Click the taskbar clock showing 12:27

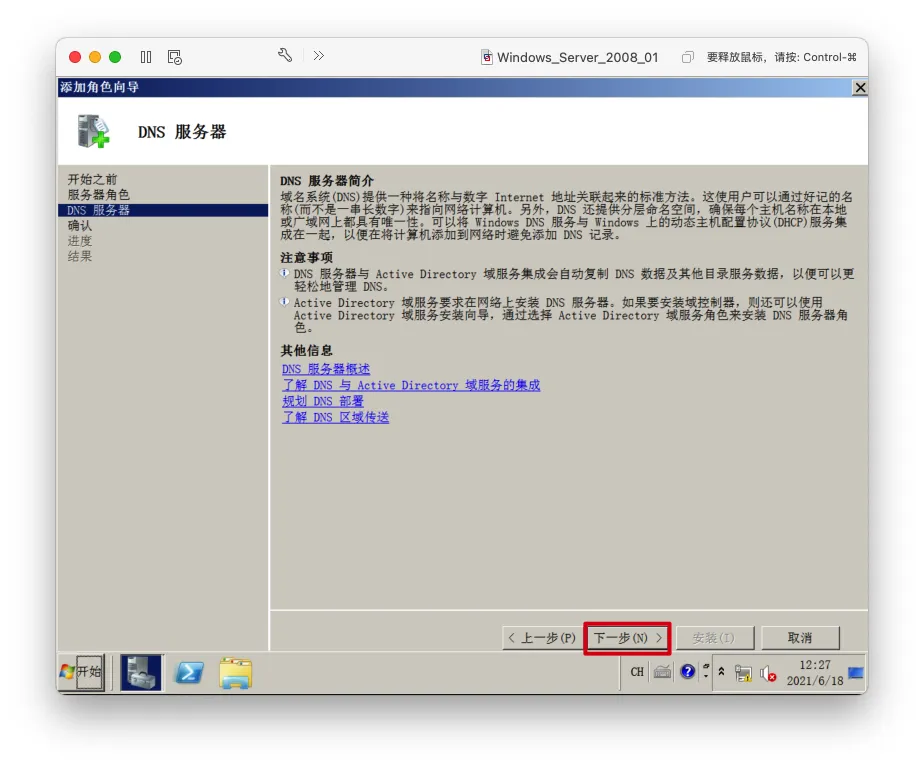coord(815,672)
